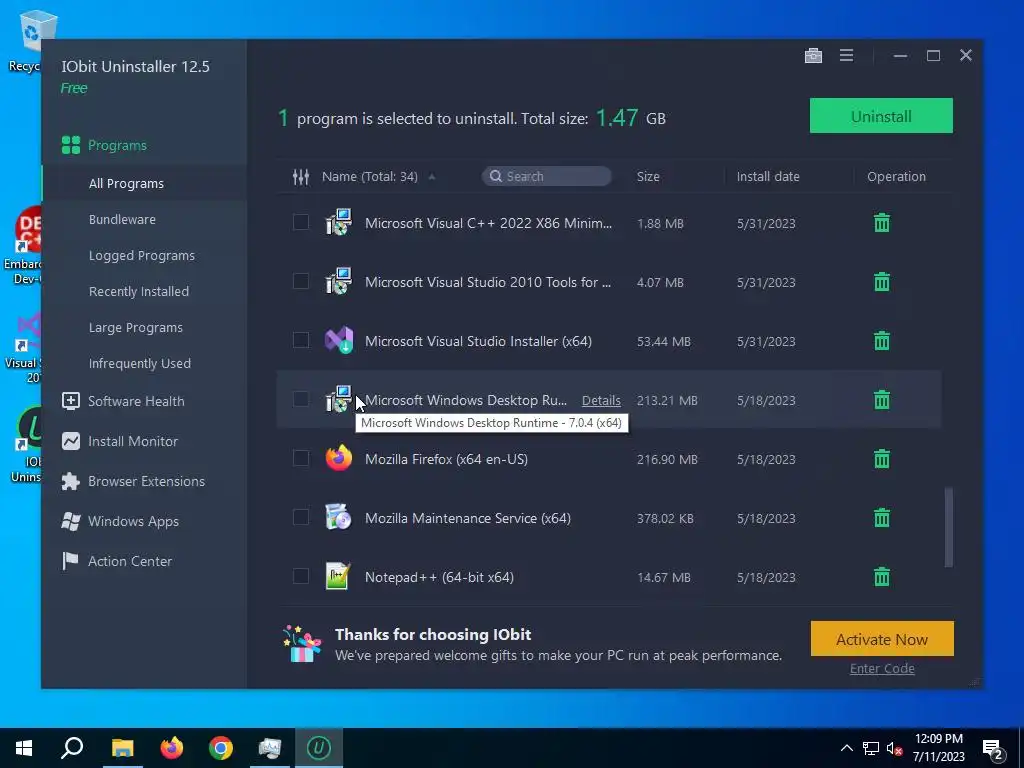Image resolution: width=1024 pixels, height=768 pixels.
Task: Click trash icon for Visual Studio Installer (x64)
Action: pyautogui.click(x=882, y=341)
